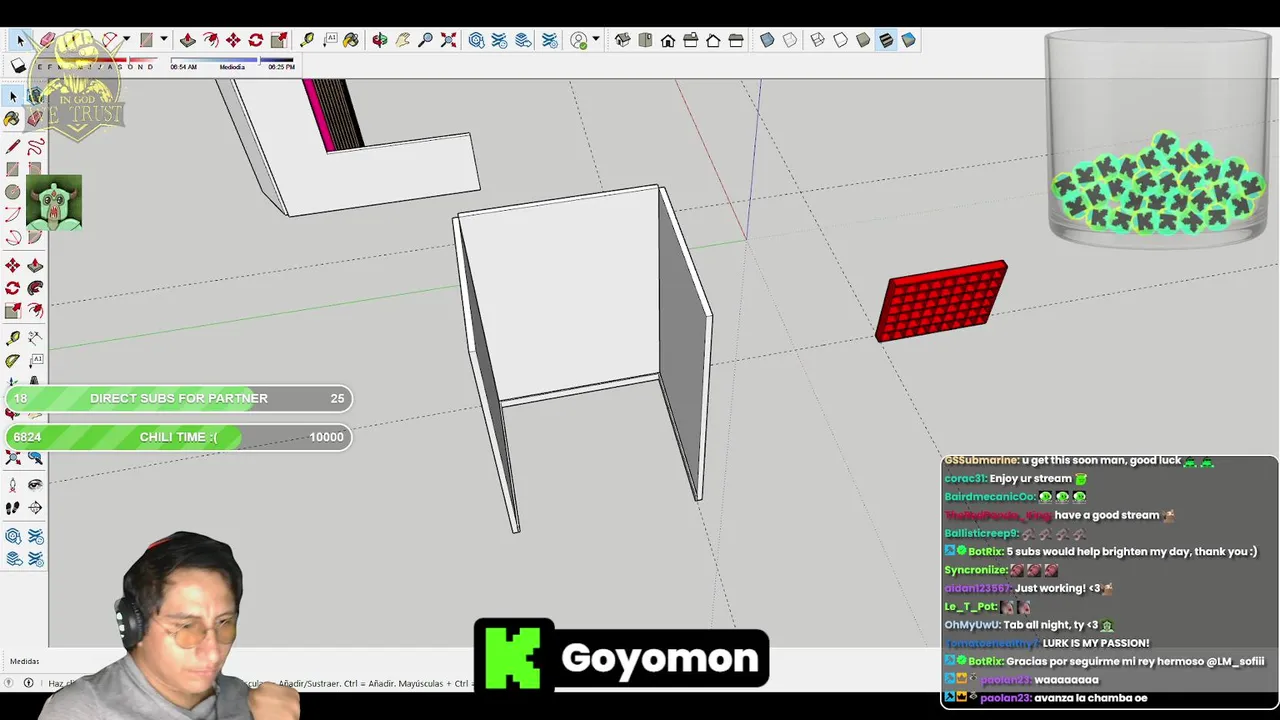Select the Dimension tool in left toolbar

(x=35, y=338)
